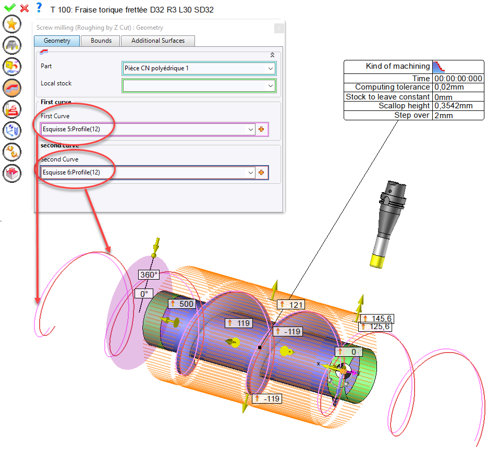The image size is (499, 451).
Task: Expand the Second Curve dropdown arrow
Action: 251,172
